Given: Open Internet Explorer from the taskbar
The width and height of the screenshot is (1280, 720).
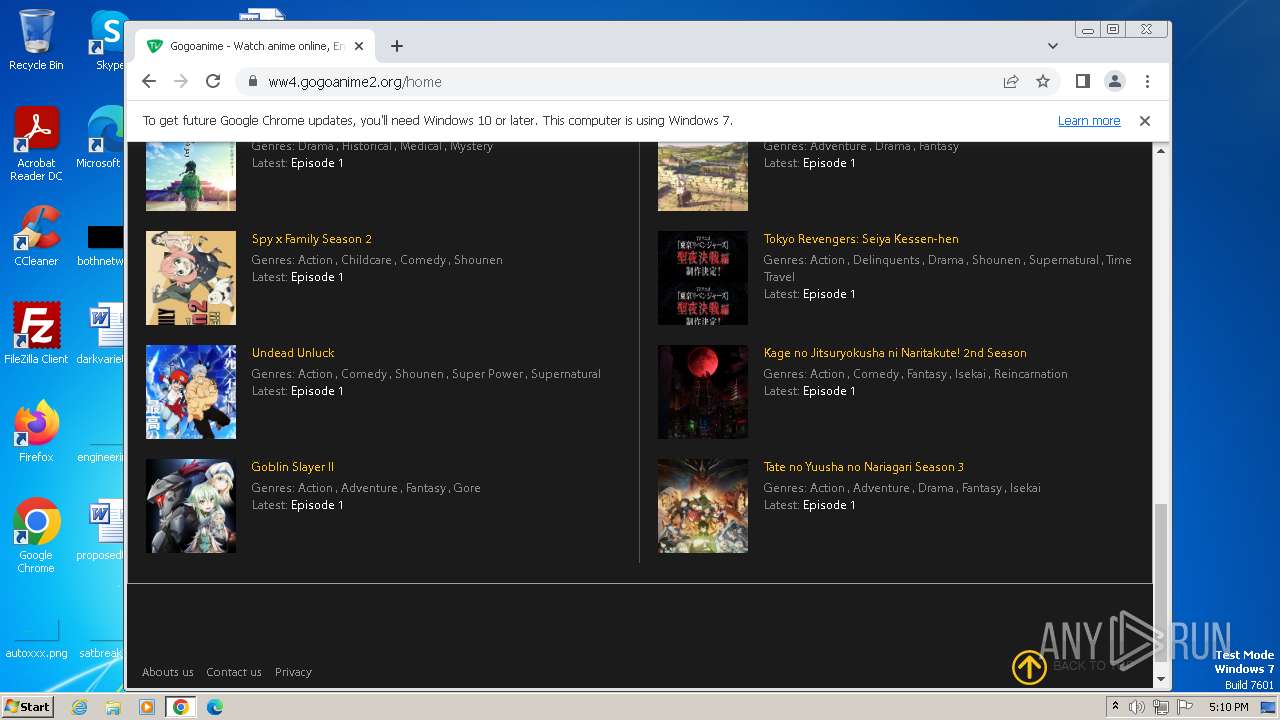Looking at the screenshot, I should 79,707.
